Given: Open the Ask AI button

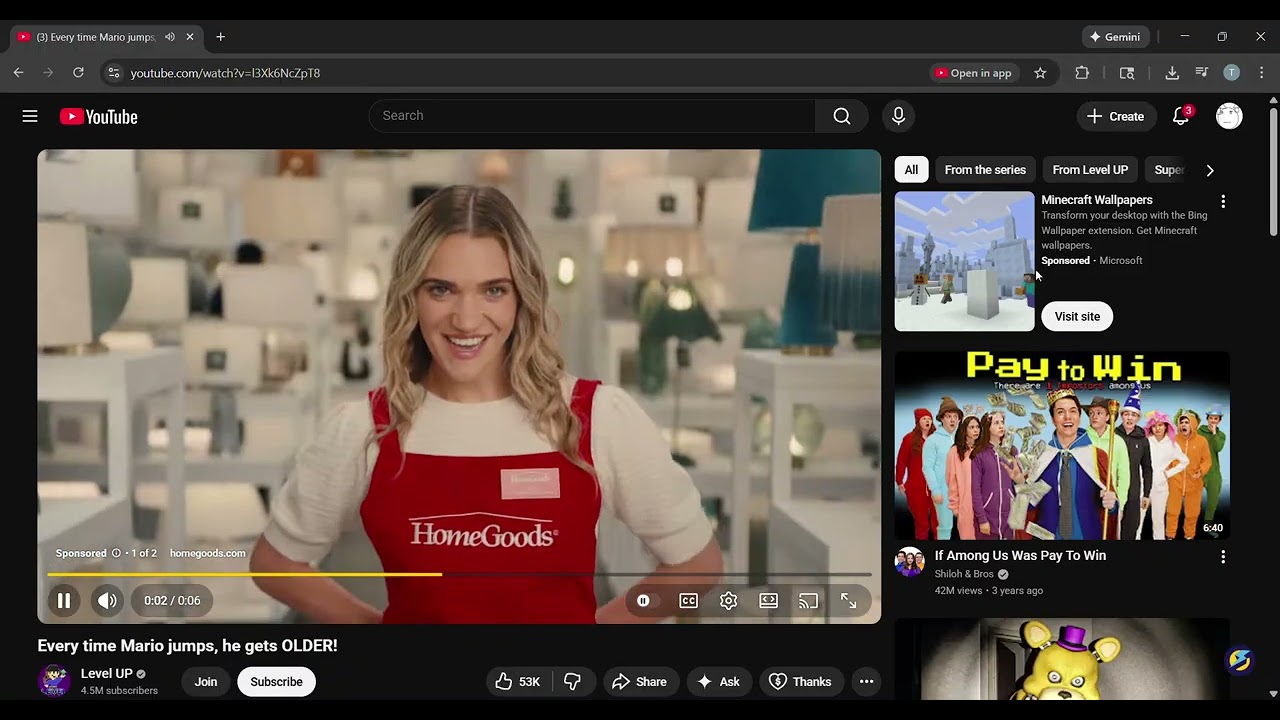Looking at the screenshot, I should (719, 682).
